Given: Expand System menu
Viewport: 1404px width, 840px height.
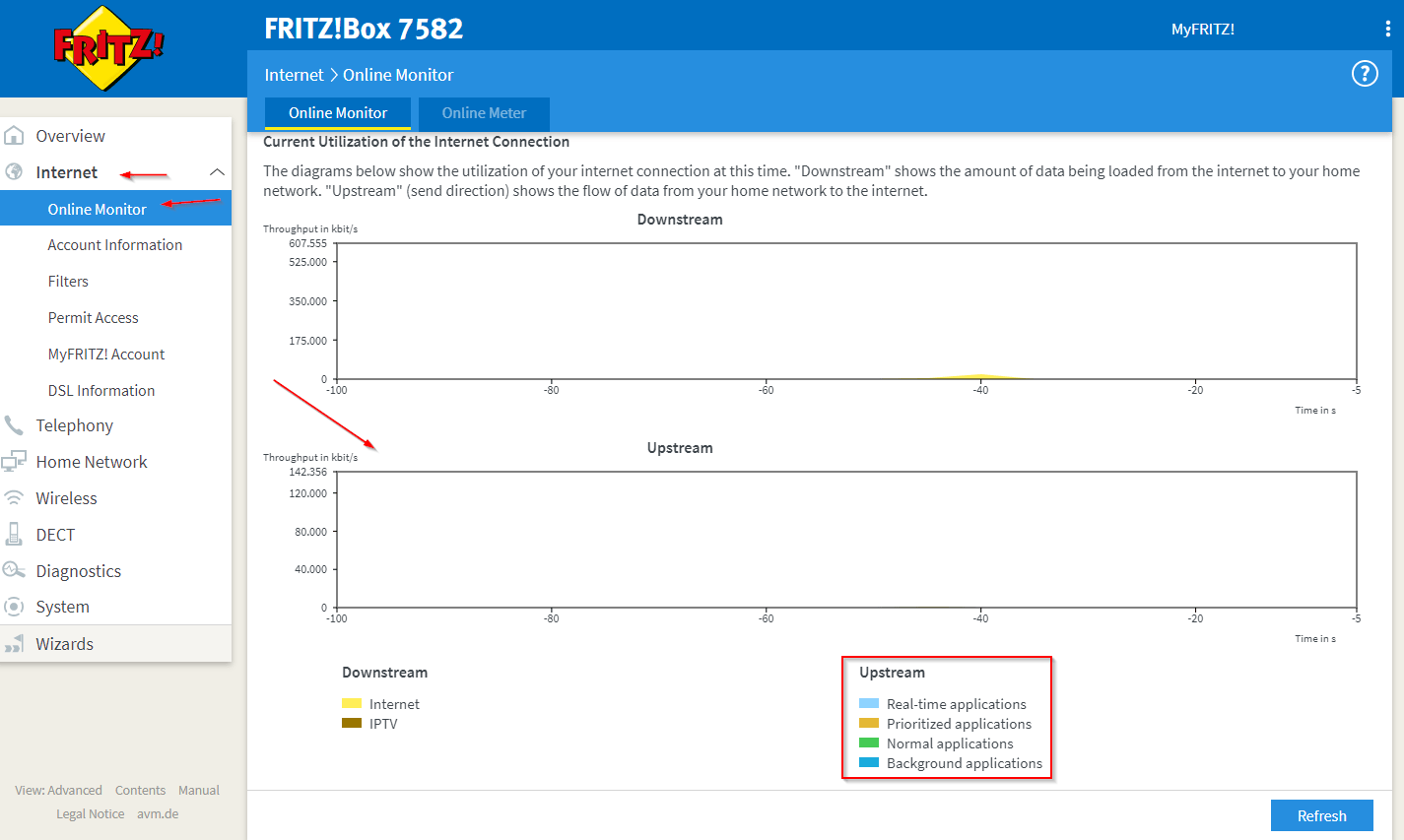Looking at the screenshot, I should pyautogui.click(x=63, y=607).
